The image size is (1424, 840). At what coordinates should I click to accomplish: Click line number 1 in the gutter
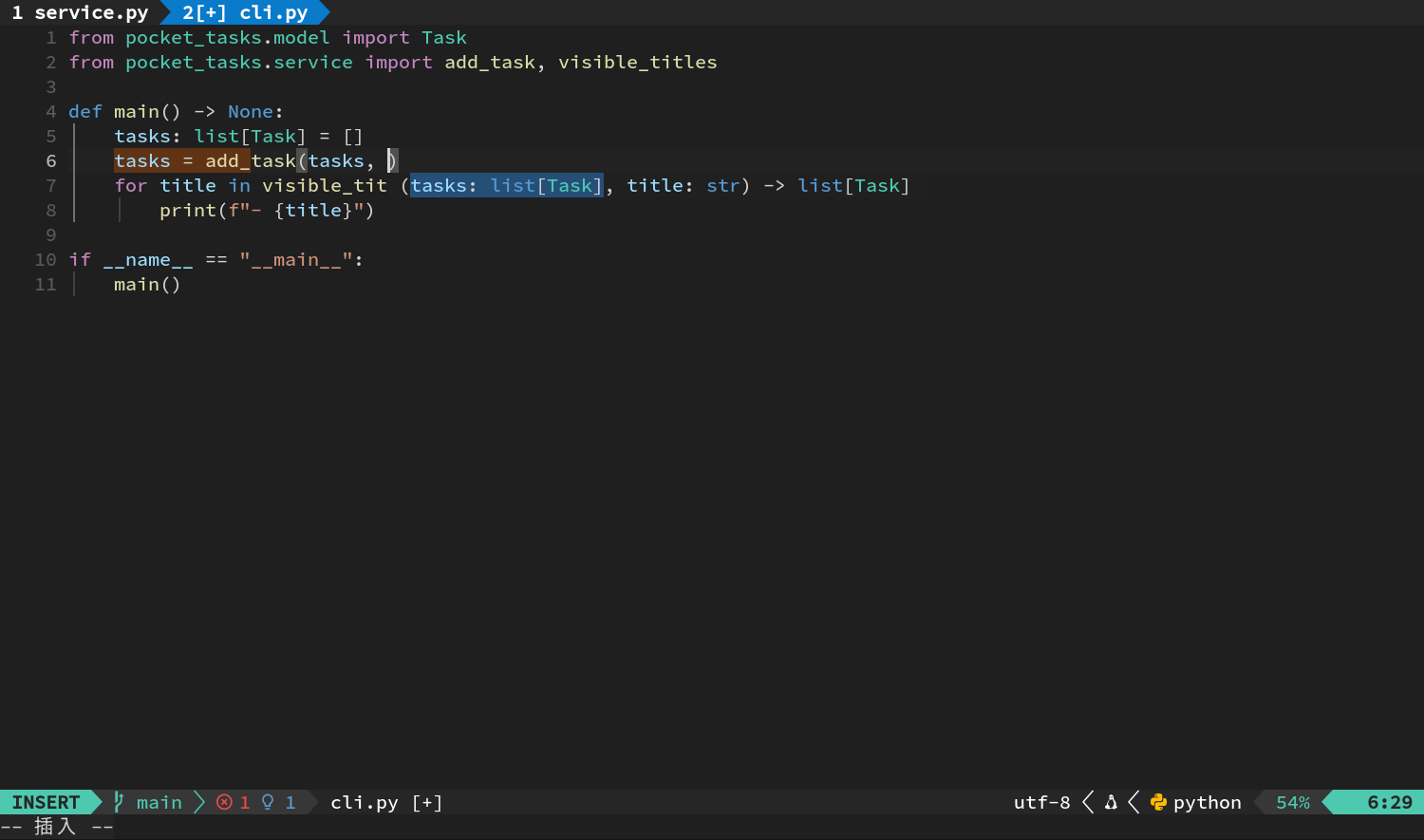coord(51,38)
